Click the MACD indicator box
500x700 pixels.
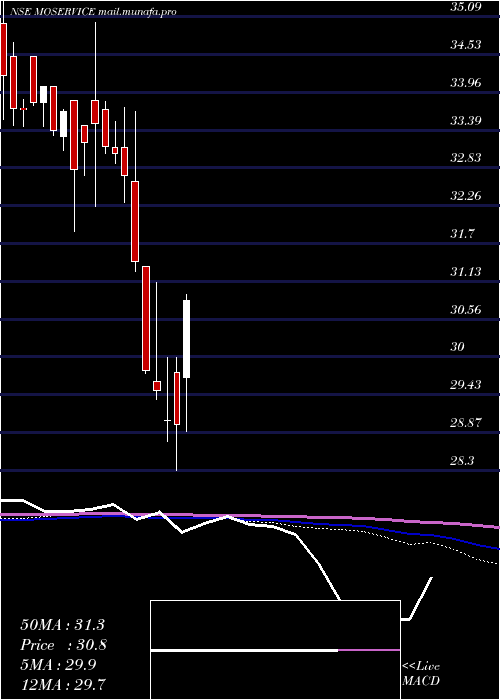click(275, 650)
